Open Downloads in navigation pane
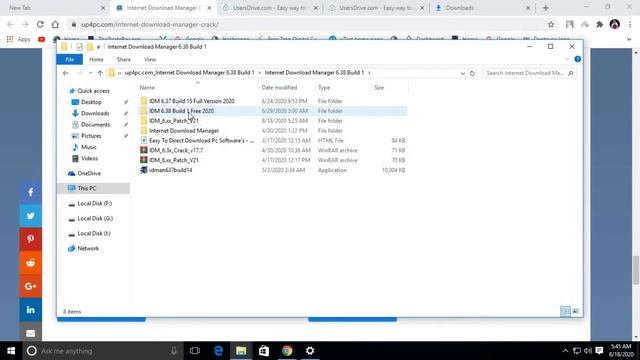Screen dimensions: 640x360 (x=95, y=113)
